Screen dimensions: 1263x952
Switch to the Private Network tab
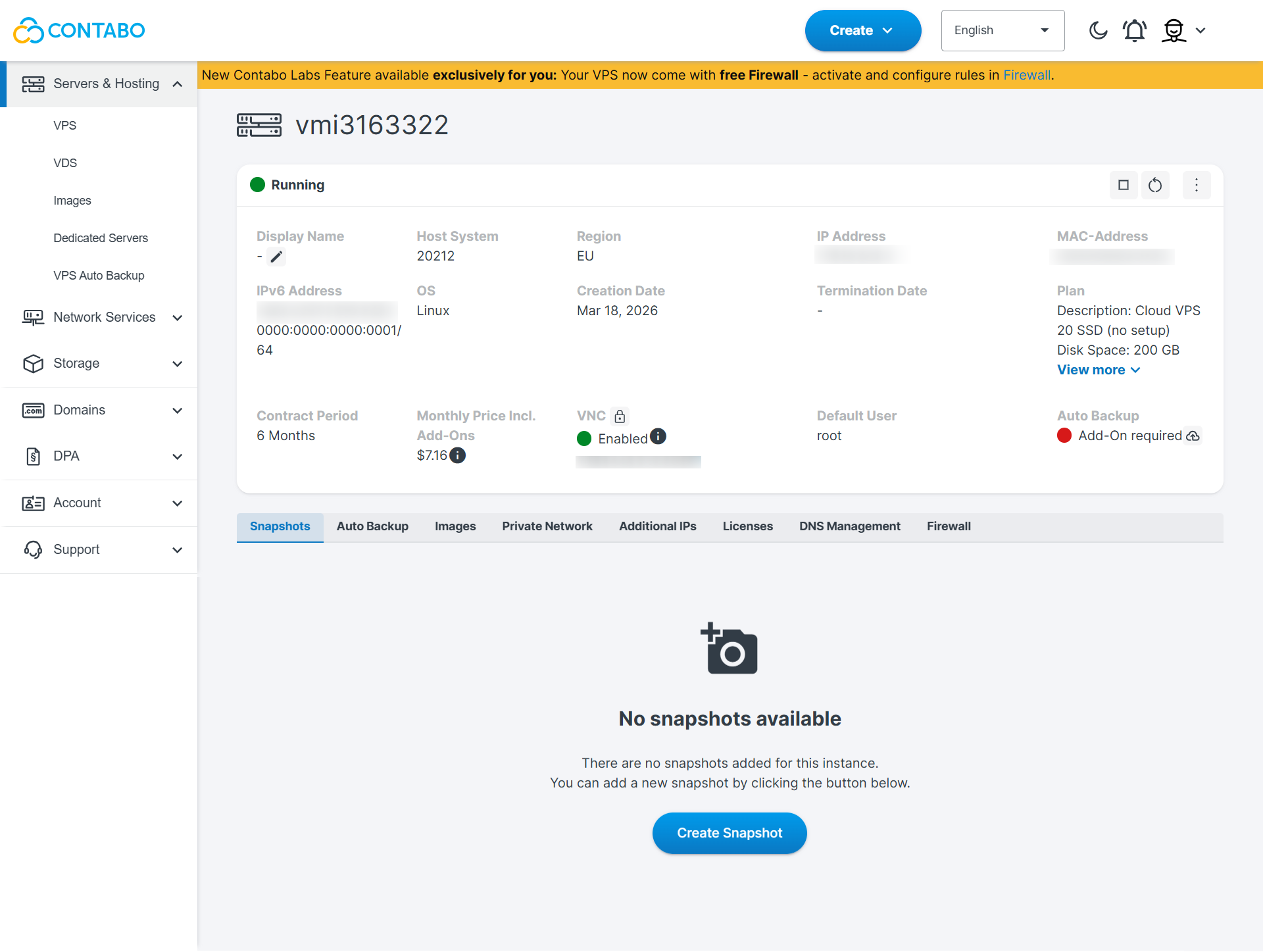547,527
